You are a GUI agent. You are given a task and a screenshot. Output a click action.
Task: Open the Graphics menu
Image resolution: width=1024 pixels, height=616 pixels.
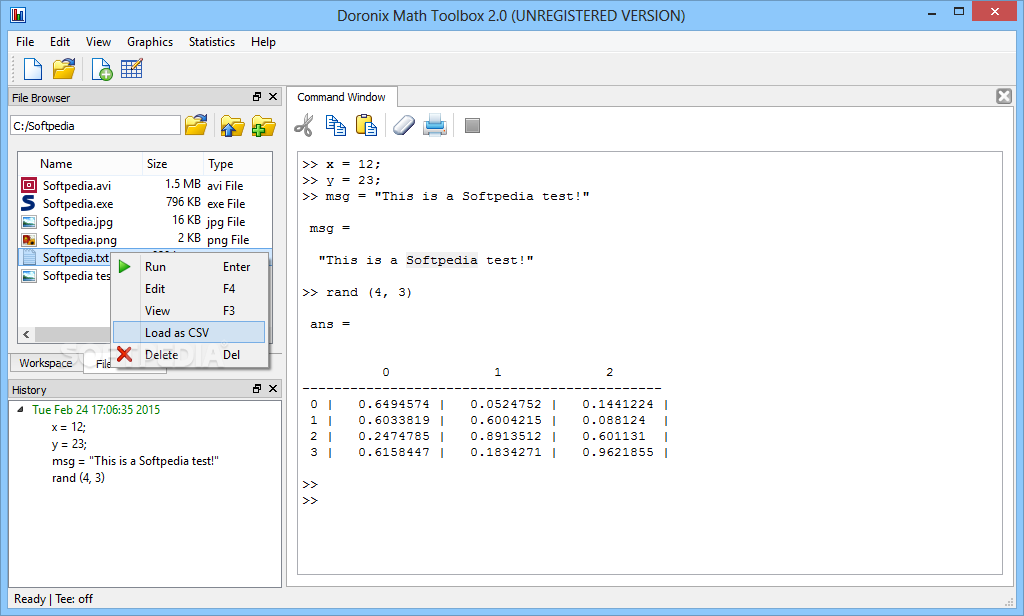(x=150, y=42)
